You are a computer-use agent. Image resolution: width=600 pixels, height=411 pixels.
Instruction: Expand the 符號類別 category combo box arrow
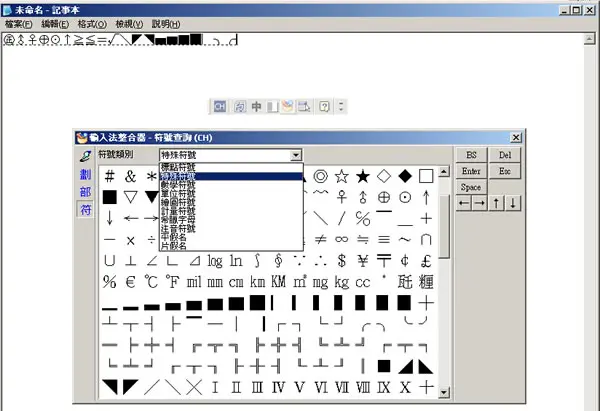tap(295, 155)
